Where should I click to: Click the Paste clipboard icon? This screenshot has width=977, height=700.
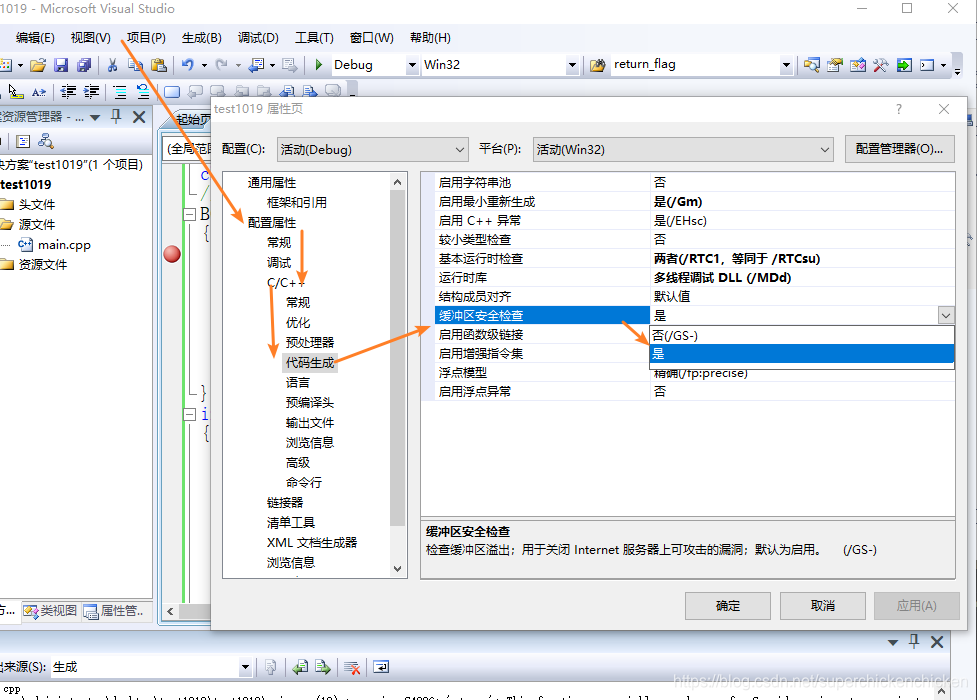click(x=159, y=65)
